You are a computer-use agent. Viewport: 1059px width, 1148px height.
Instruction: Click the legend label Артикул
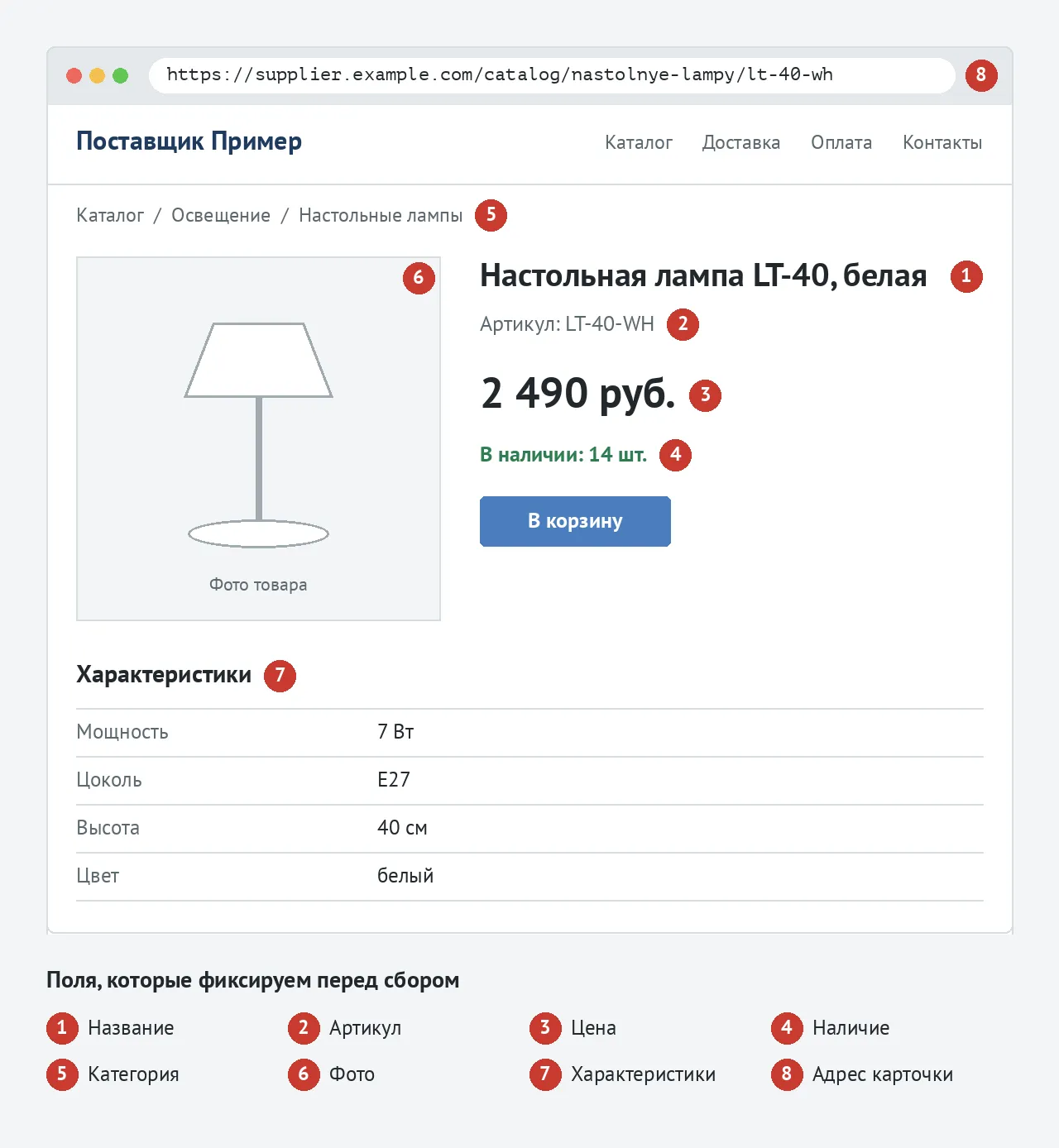[x=365, y=1028]
